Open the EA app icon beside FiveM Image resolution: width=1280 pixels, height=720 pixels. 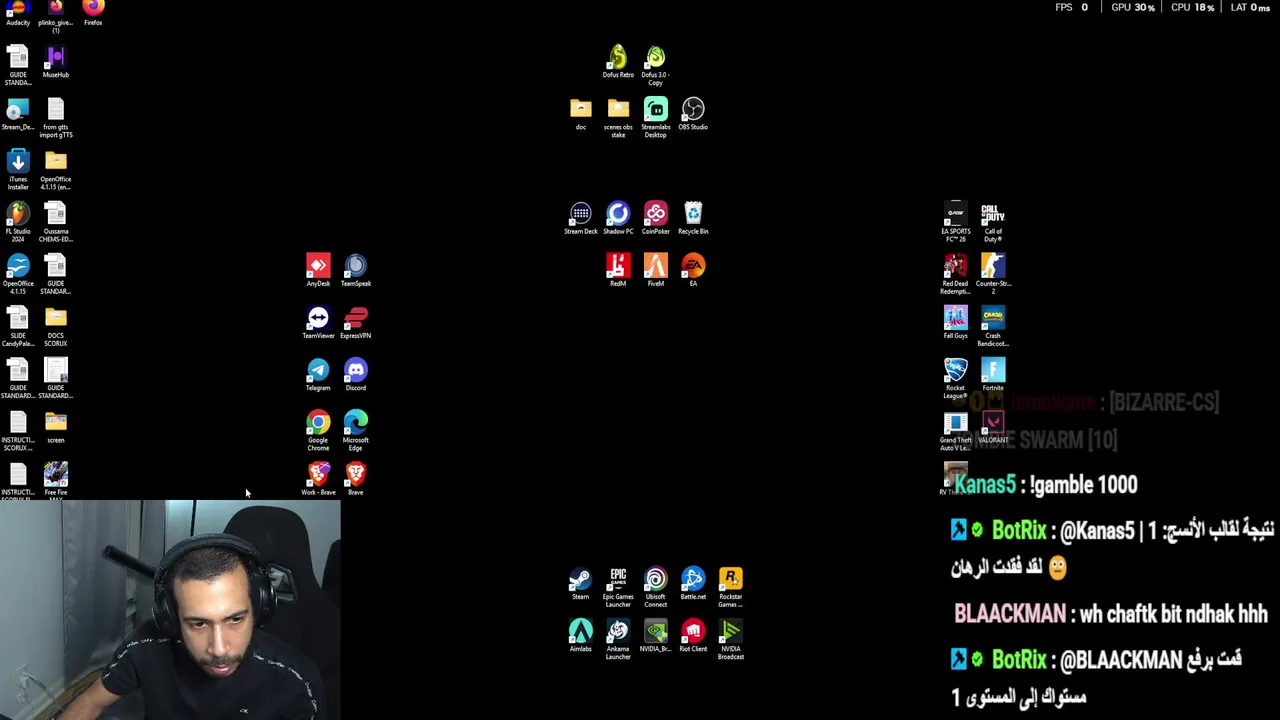click(693, 270)
